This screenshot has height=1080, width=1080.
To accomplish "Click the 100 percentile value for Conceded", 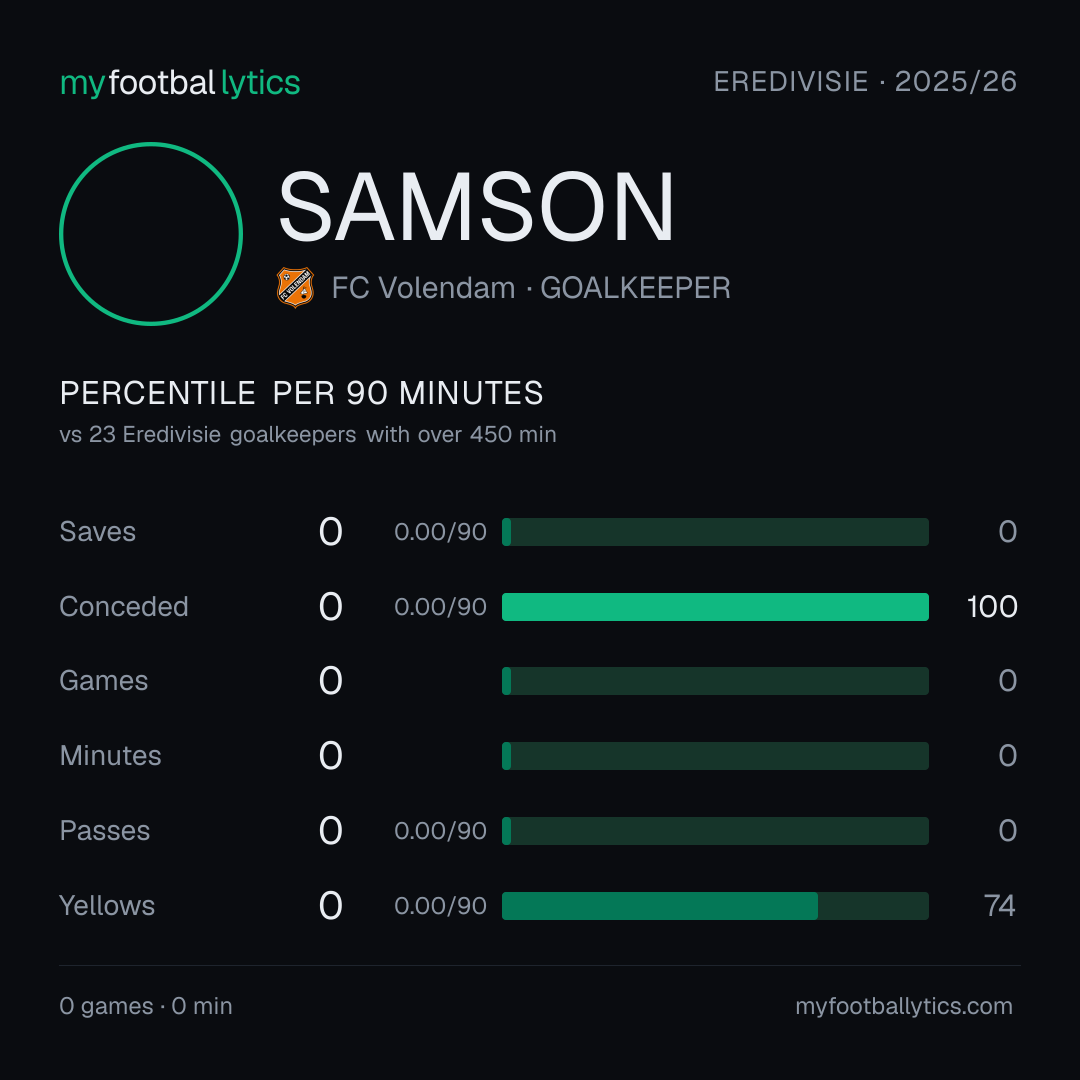I will 992,607.
